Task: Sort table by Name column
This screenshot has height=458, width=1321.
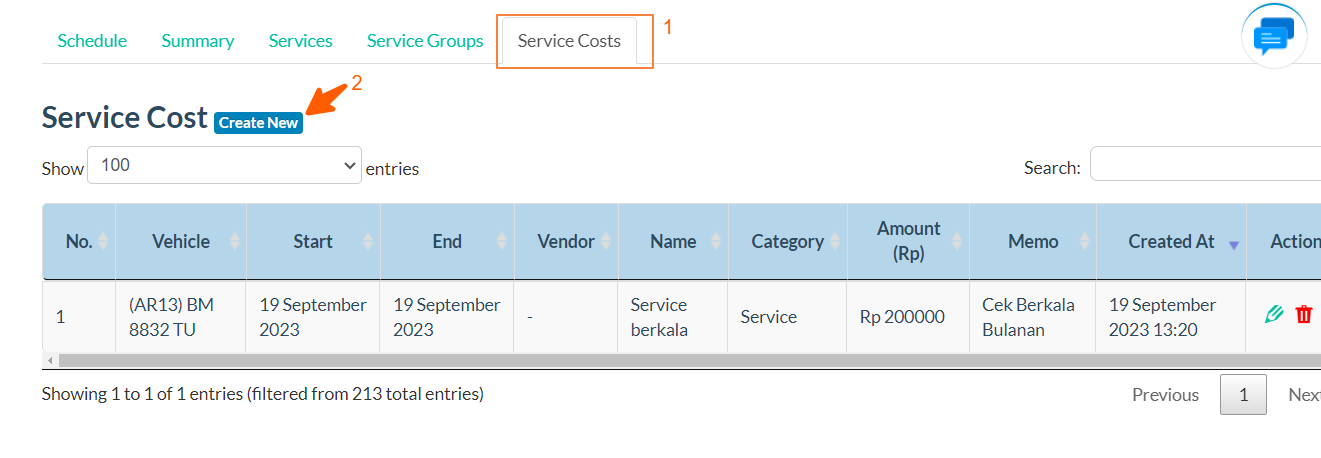Action: (x=673, y=241)
